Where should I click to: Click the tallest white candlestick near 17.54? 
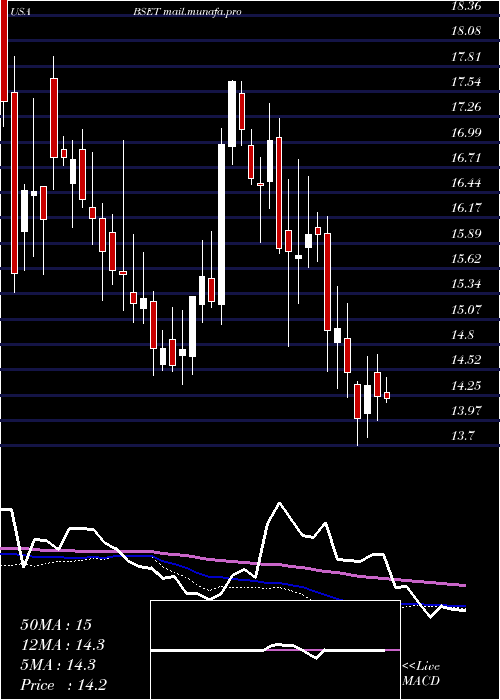click(x=232, y=114)
